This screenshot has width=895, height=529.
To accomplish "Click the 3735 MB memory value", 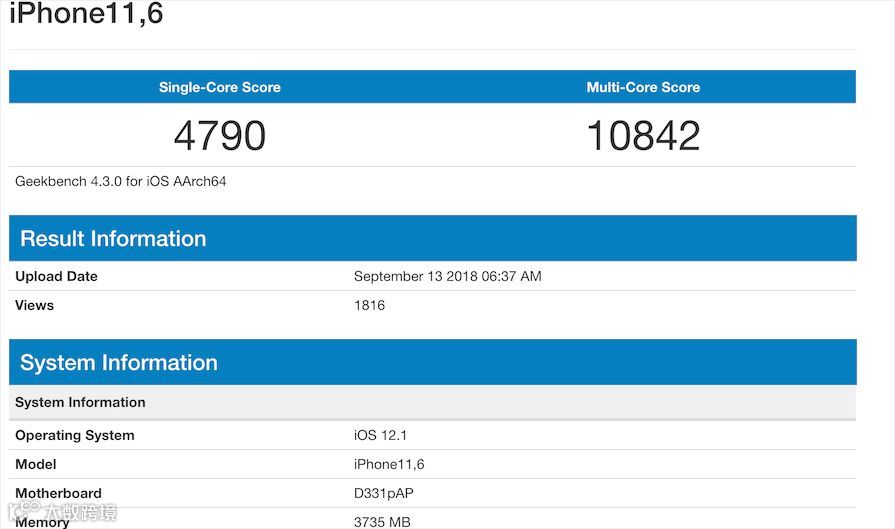I will pos(382,522).
